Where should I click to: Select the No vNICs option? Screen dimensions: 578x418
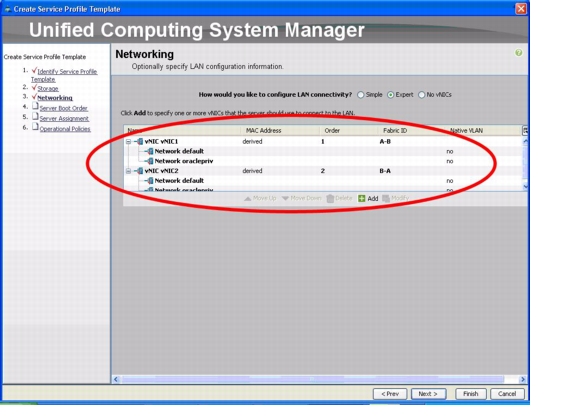[421, 95]
